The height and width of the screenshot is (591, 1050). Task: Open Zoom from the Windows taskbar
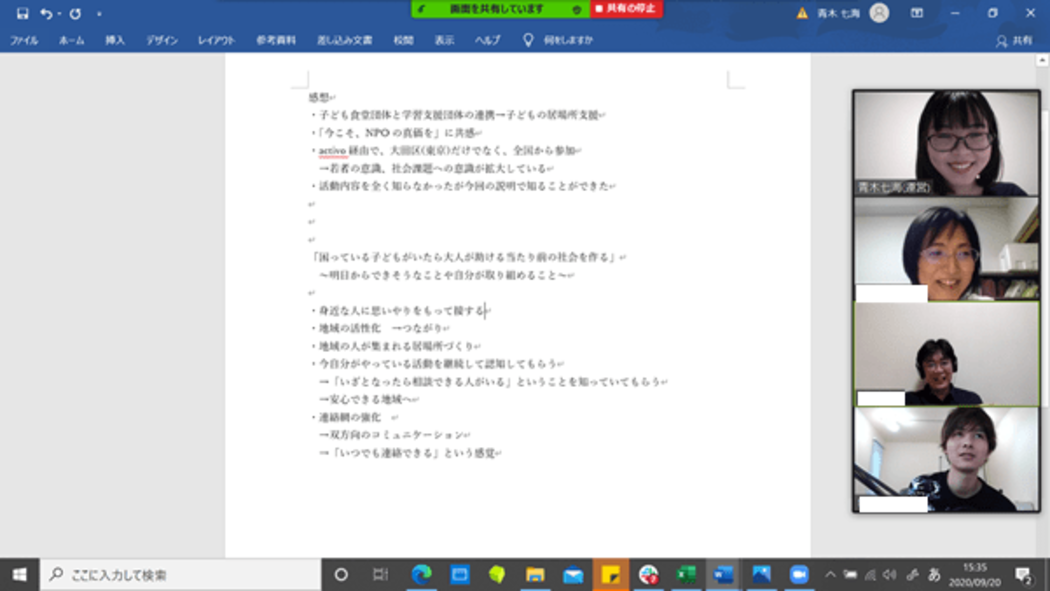[798, 574]
